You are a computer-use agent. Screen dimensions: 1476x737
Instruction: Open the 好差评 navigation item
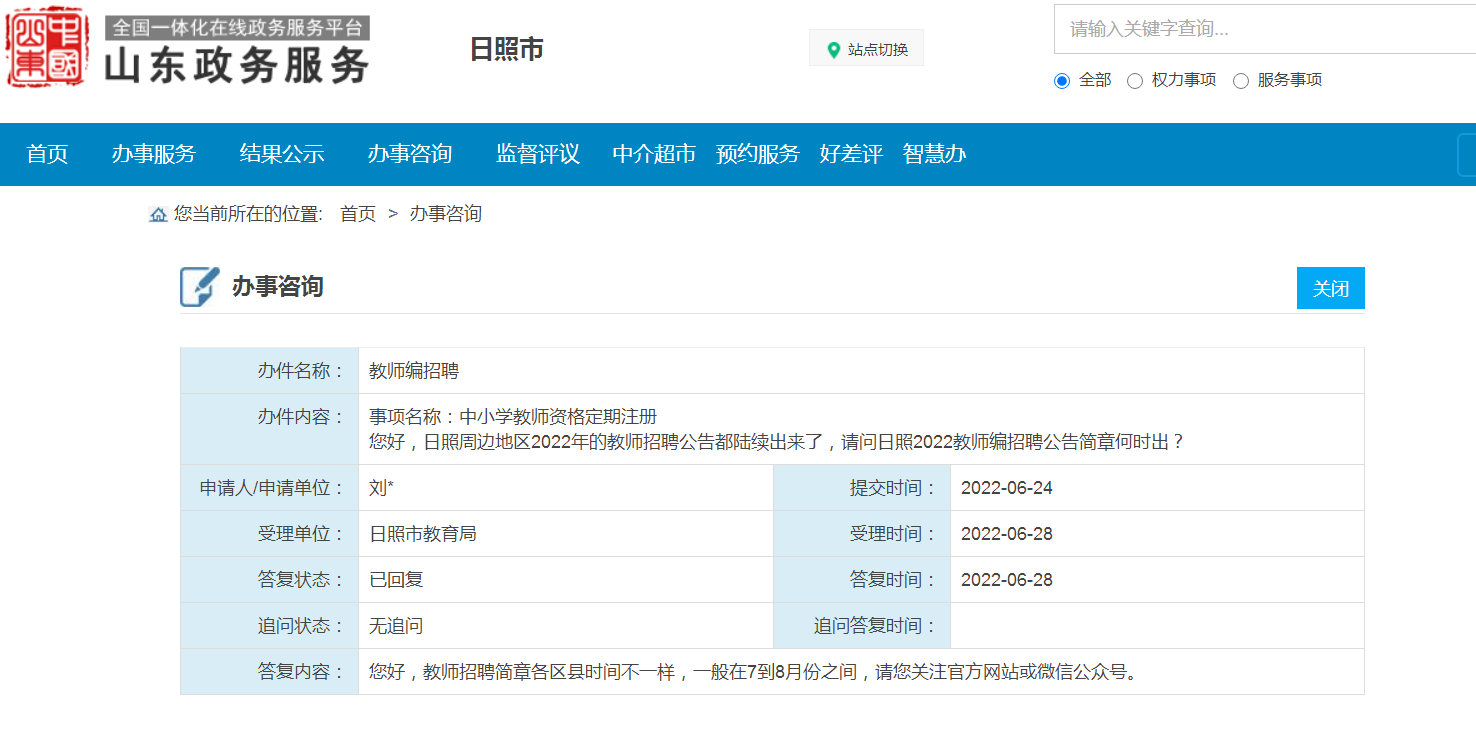click(851, 154)
